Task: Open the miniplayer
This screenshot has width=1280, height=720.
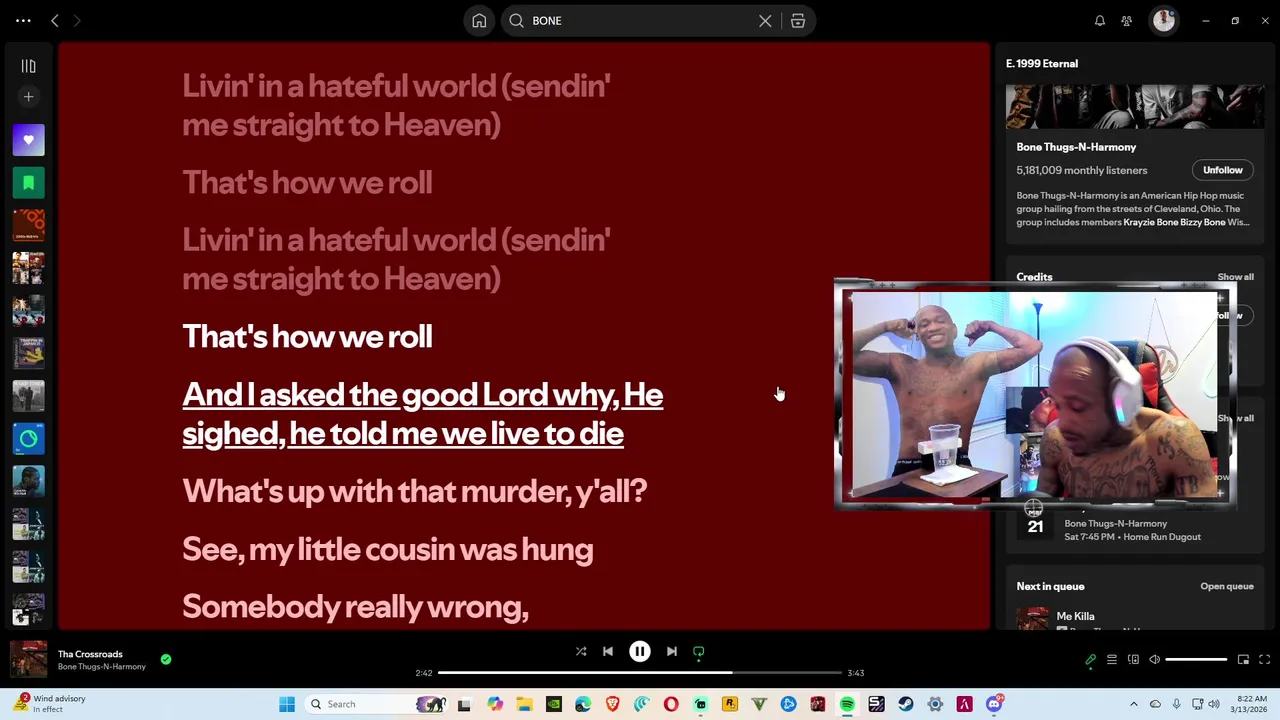Action: click(1243, 660)
